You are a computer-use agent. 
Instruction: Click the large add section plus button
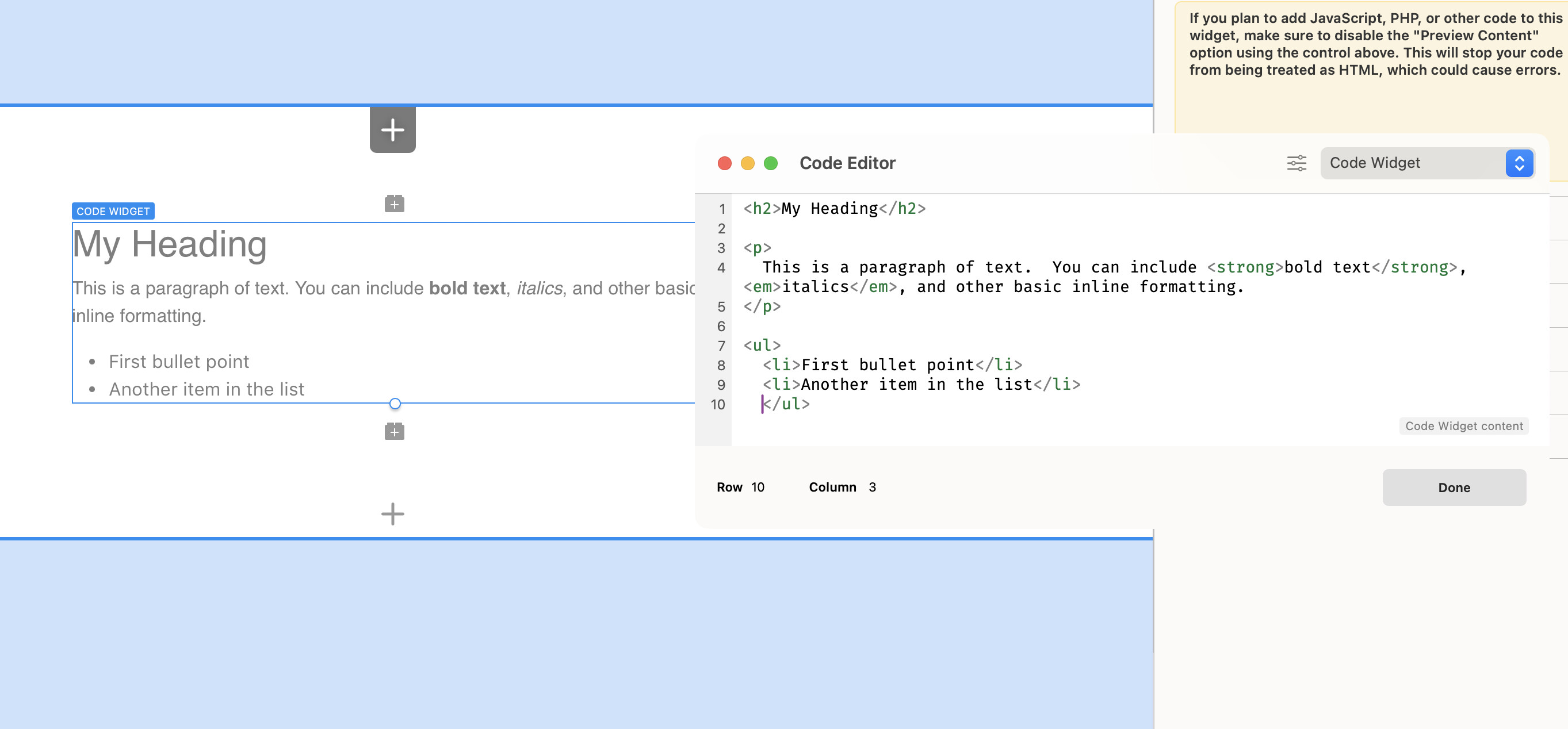[x=393, y=129]
